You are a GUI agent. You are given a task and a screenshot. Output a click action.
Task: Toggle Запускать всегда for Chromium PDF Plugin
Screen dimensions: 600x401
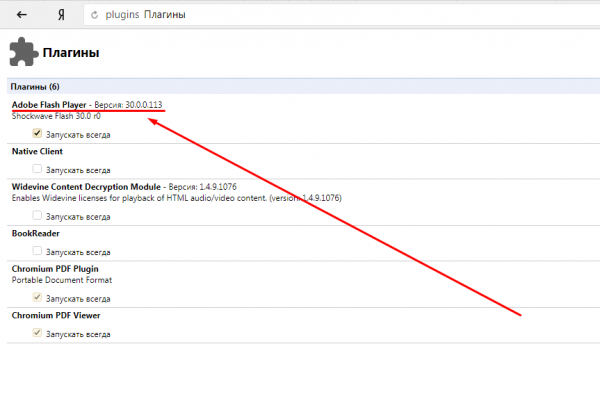[x=37, y=297]
